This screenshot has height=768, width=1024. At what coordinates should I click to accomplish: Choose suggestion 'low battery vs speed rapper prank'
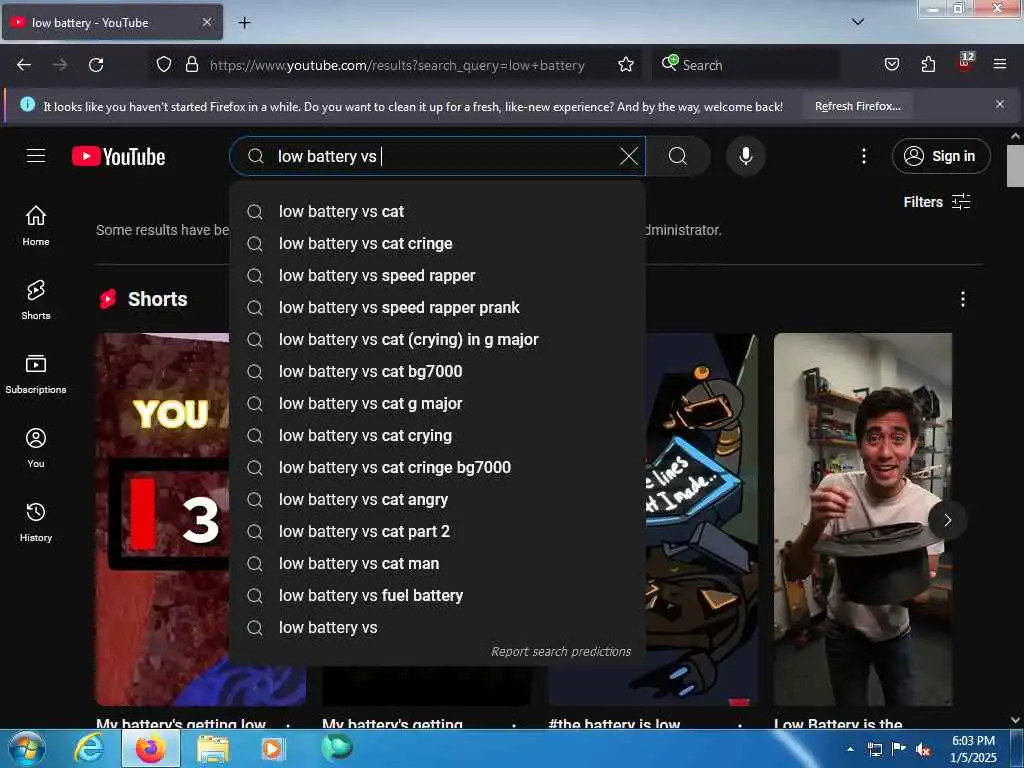(437, 308)
